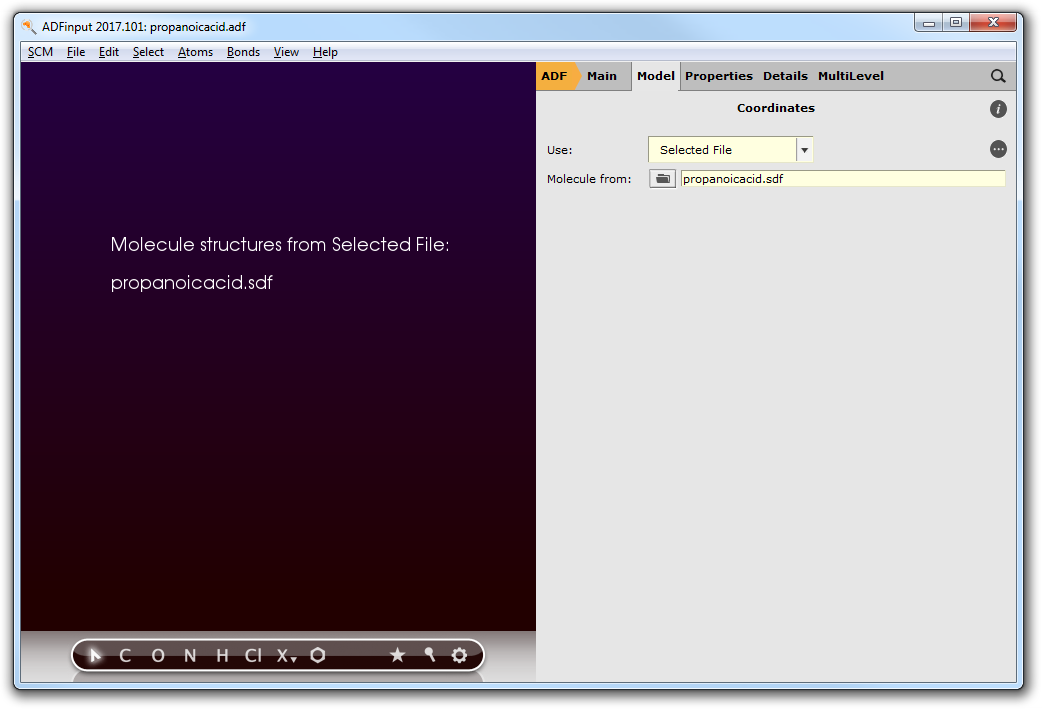
Task: Switch to the Model tab
Action: coord(655,76)
